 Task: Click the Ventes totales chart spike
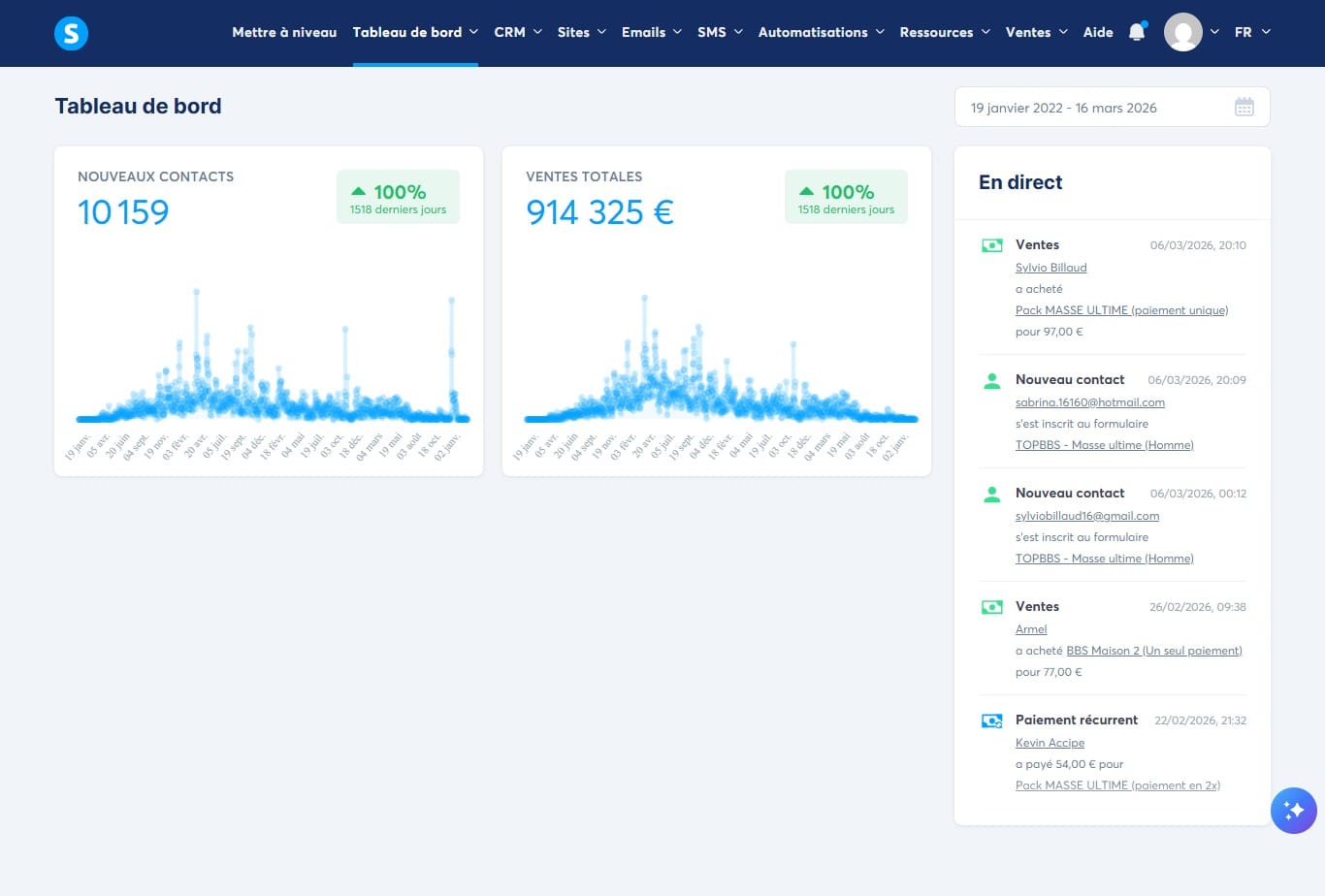click(x=644, y=330)
